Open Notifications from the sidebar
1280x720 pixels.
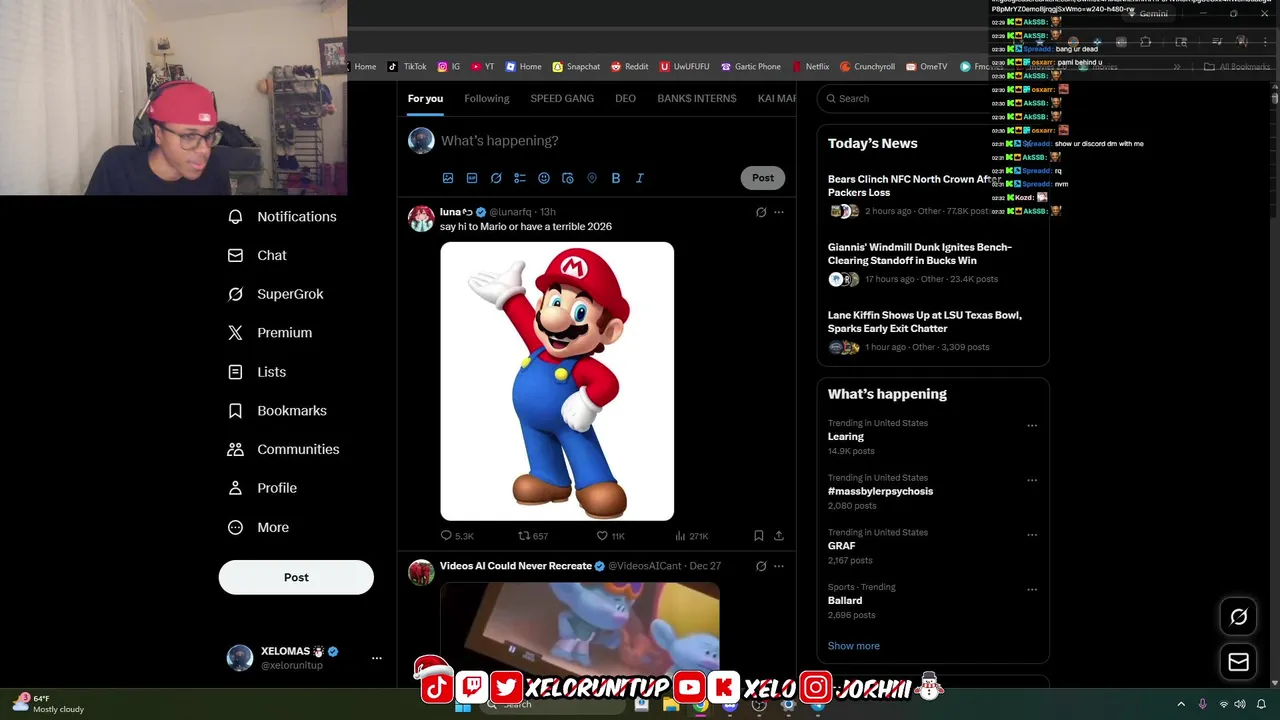click(282, 216)
